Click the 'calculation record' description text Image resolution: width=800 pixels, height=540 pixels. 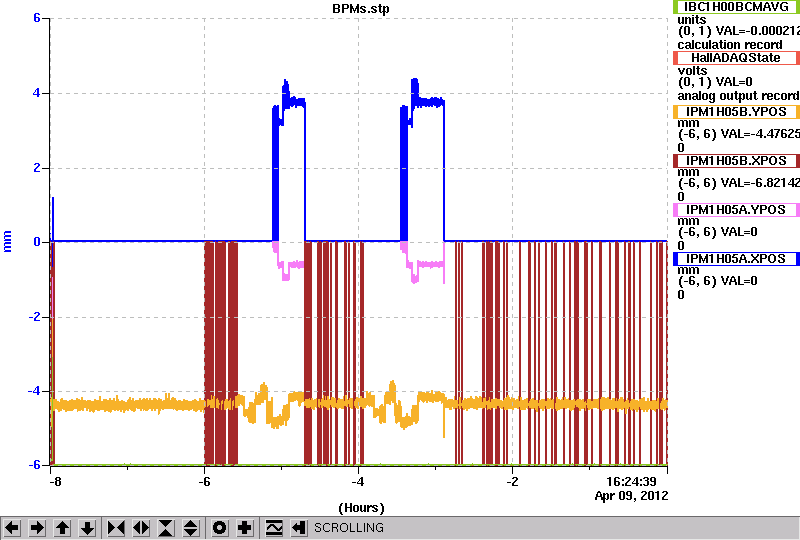pos(730,45)
